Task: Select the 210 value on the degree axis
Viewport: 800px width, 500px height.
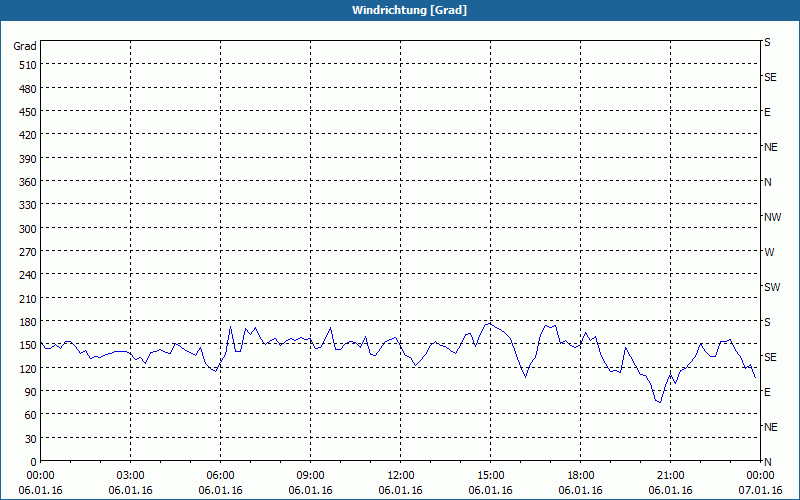Action: coord(29,299)
